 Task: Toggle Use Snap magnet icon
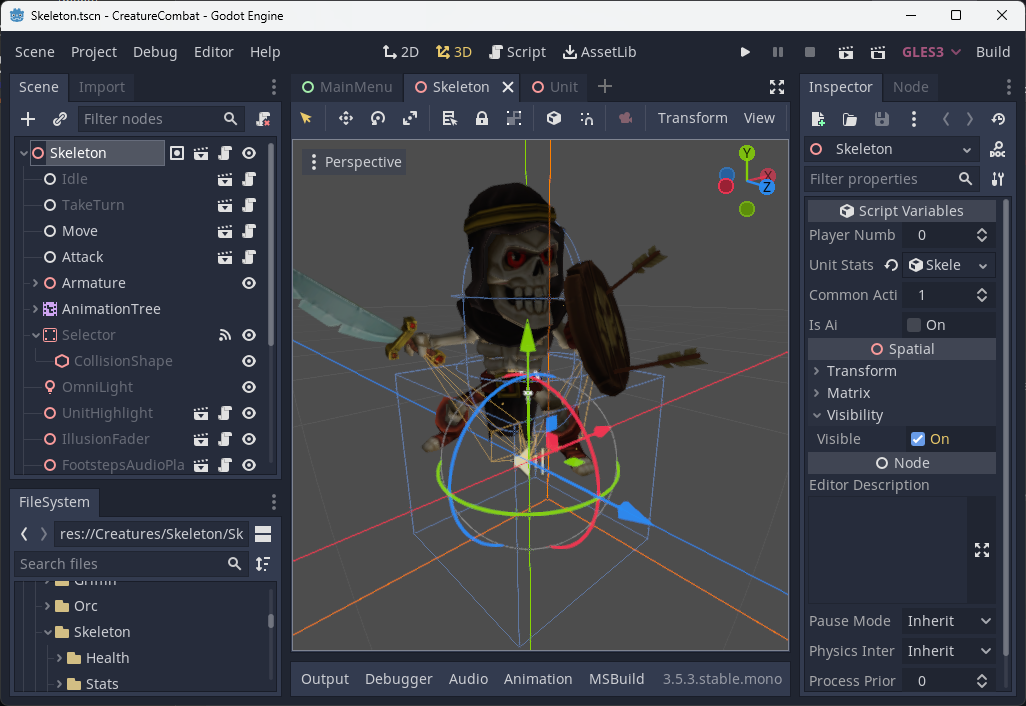586,118
